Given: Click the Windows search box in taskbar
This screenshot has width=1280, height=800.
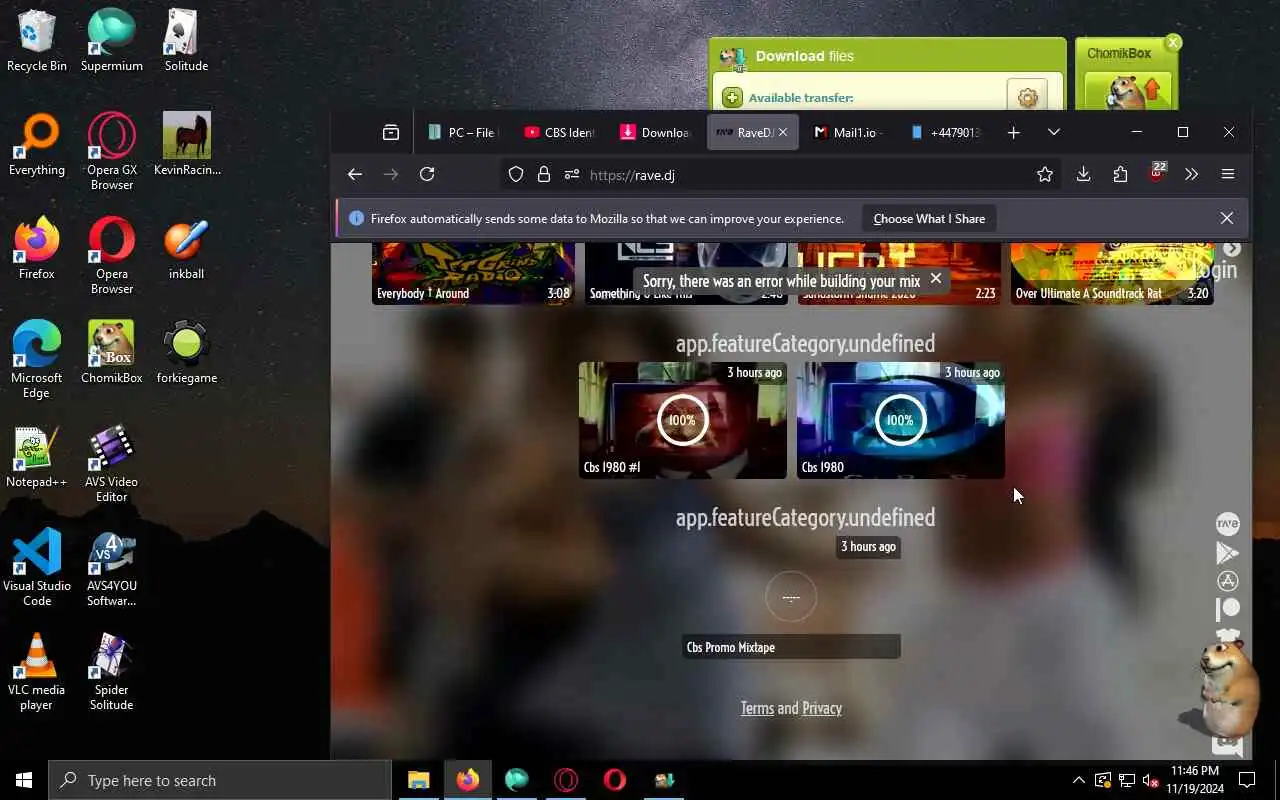Looking at the screenshot, I should [x=220, y=780].
